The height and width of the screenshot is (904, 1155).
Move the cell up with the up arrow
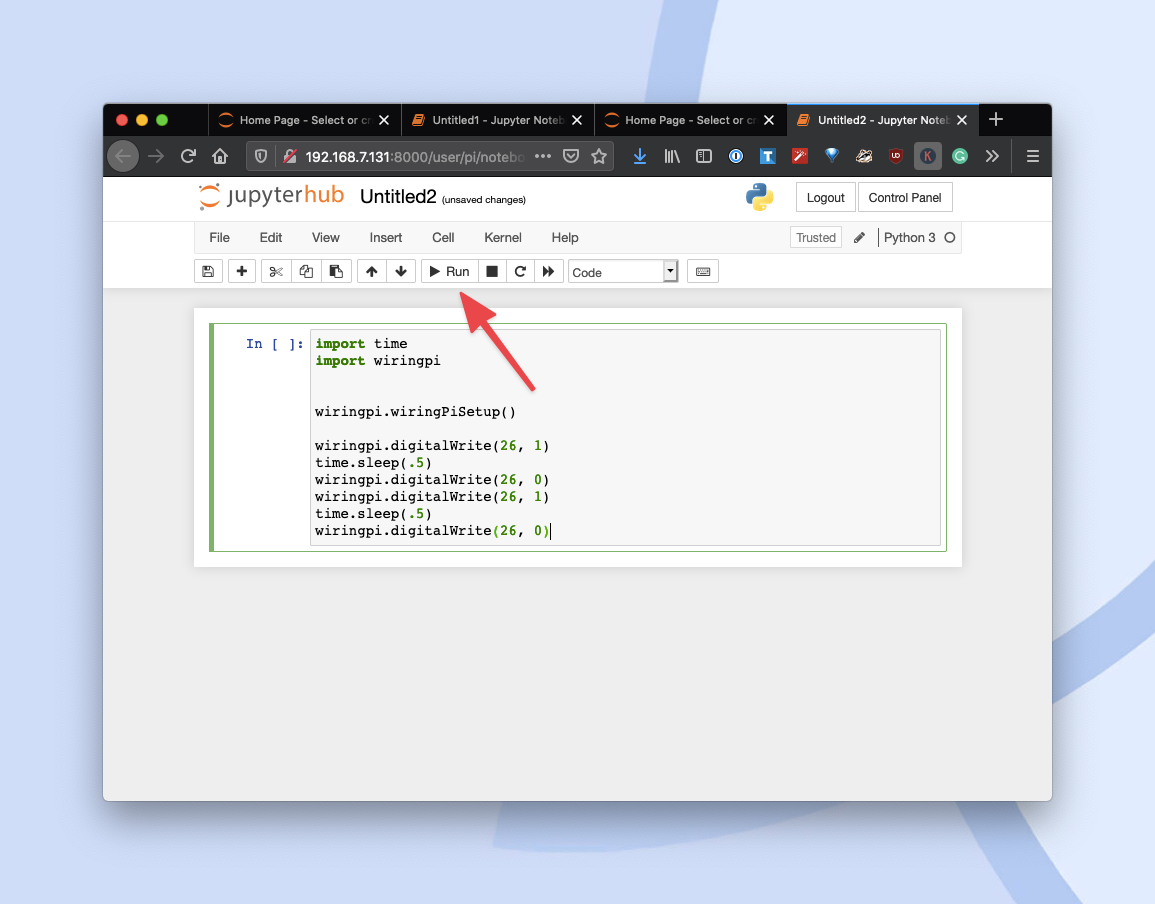[x=371, y=271]
